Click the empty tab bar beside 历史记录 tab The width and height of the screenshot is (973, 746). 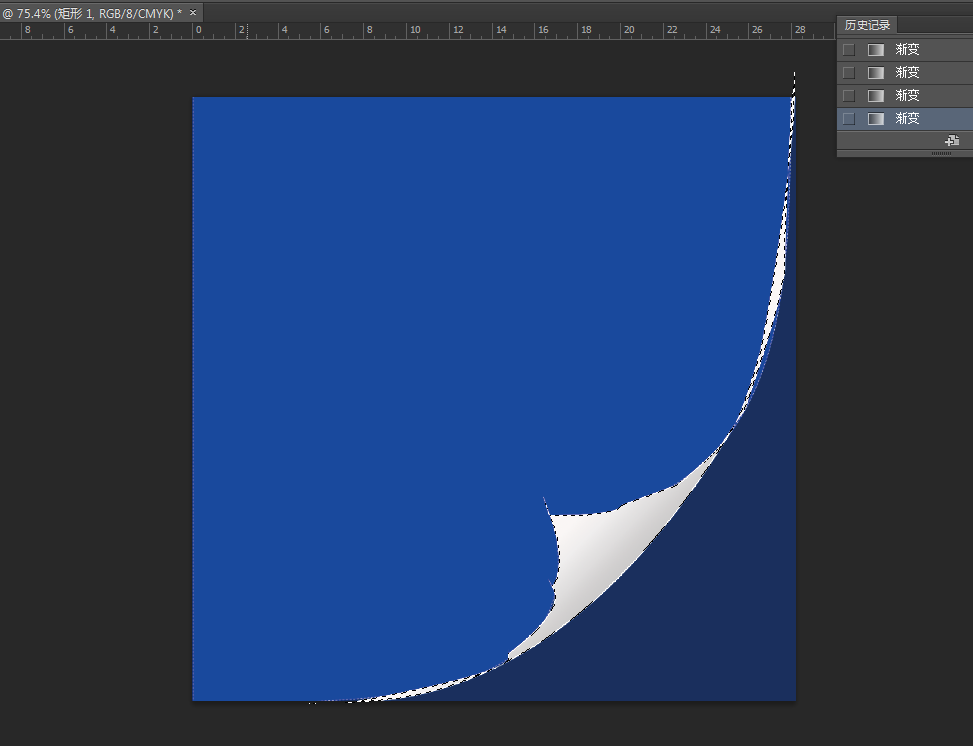935,25
